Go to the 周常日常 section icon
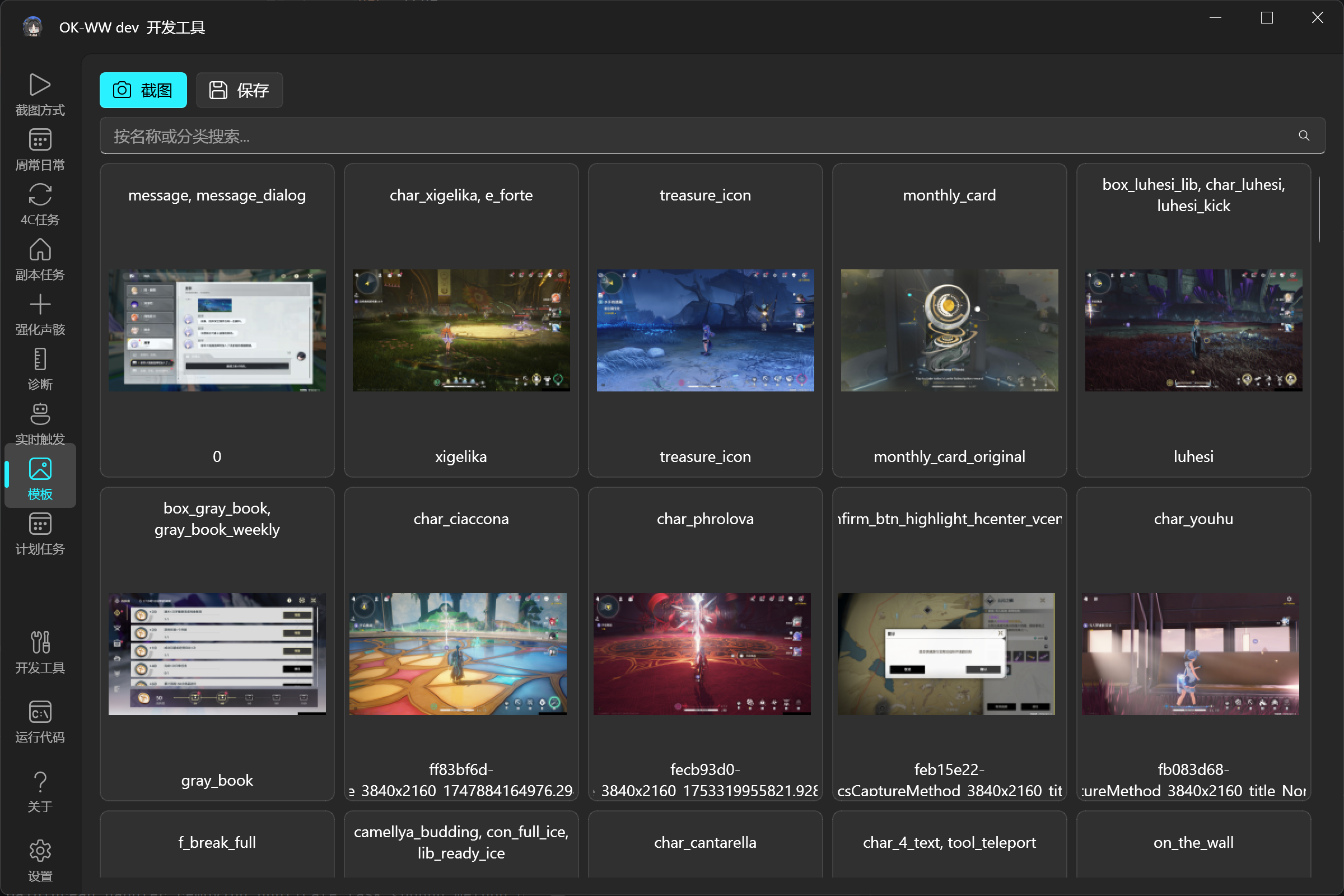 click(x=40, y=141)
